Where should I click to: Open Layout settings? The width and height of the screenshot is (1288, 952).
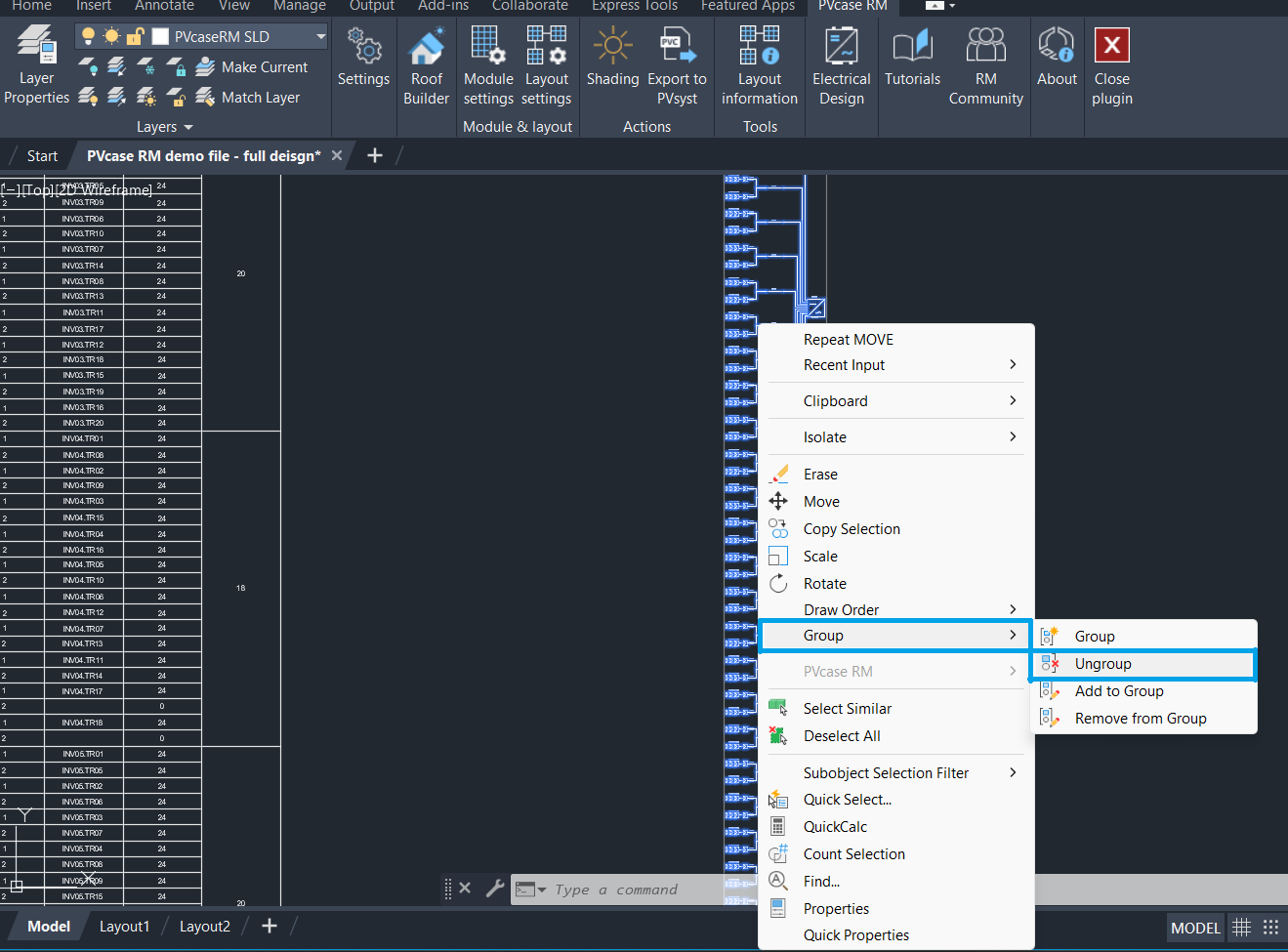546,64
